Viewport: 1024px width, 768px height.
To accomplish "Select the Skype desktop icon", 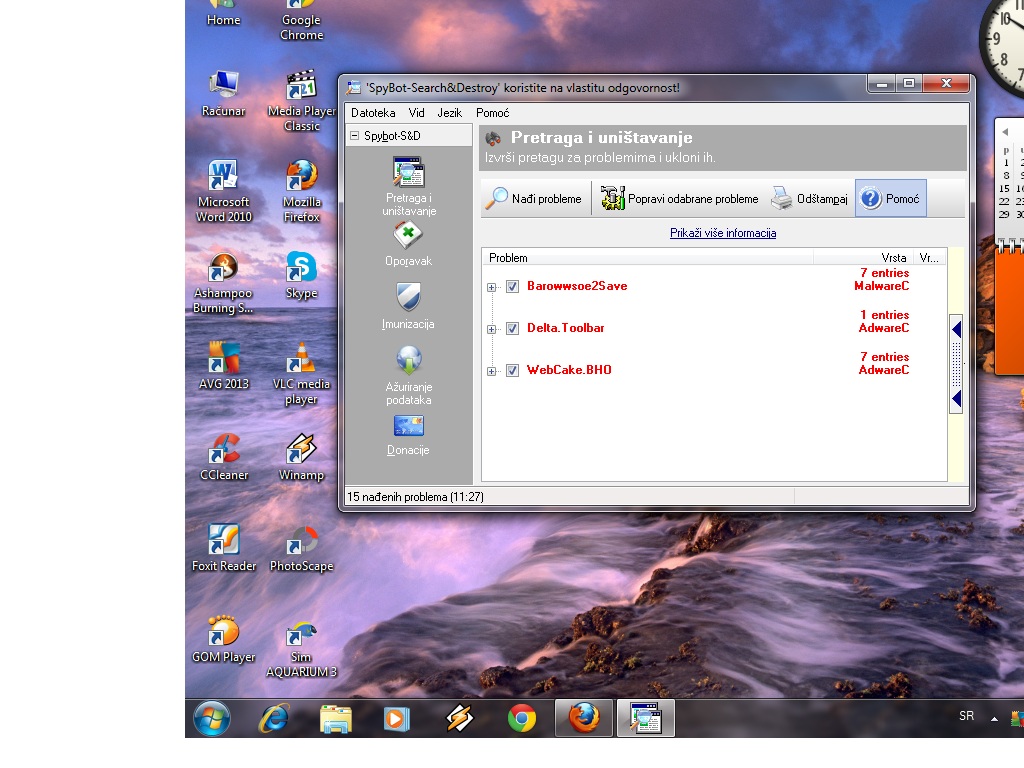I will point(301,276).
